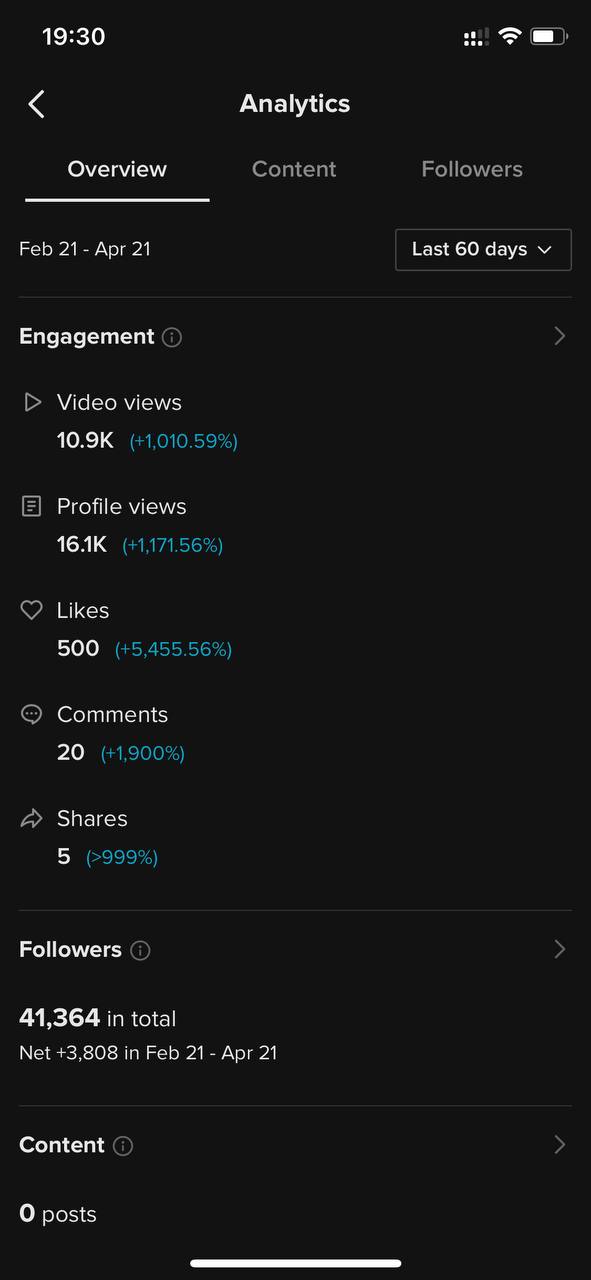Tap the Likes heart icon
Screen dimensions: 591x1280
coord(32,610)
